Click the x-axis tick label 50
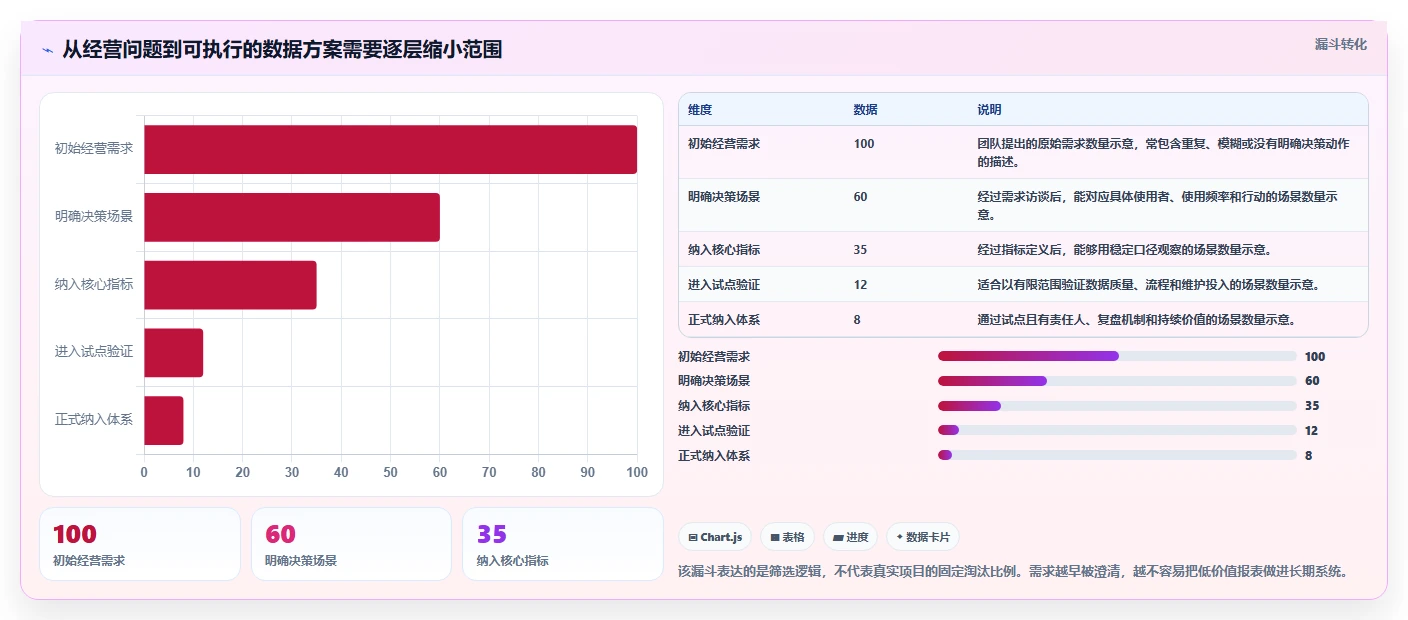Screen dimensions: 1408x620 [390, 472]
